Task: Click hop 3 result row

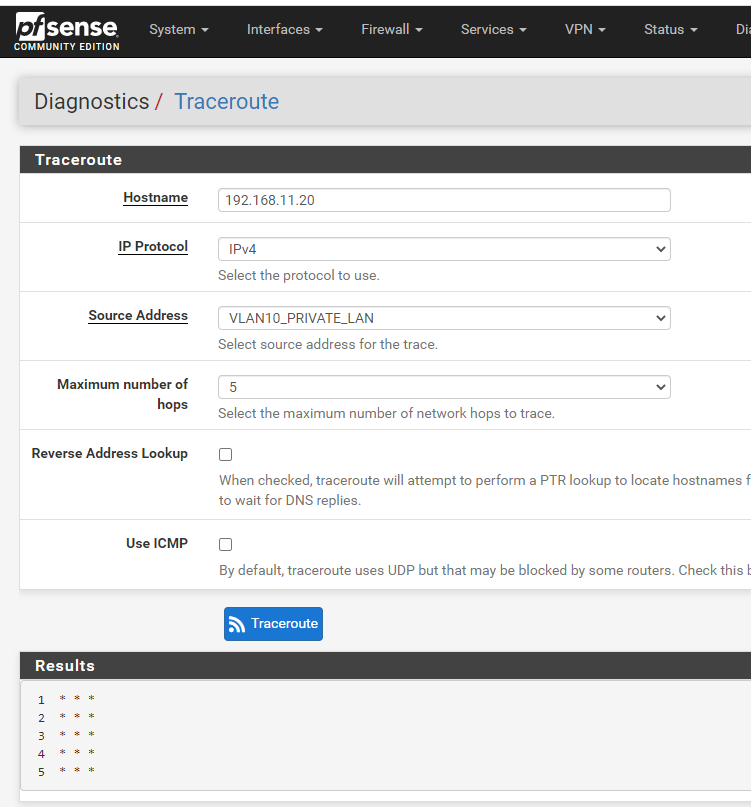Action: click(x=66, y=735)
